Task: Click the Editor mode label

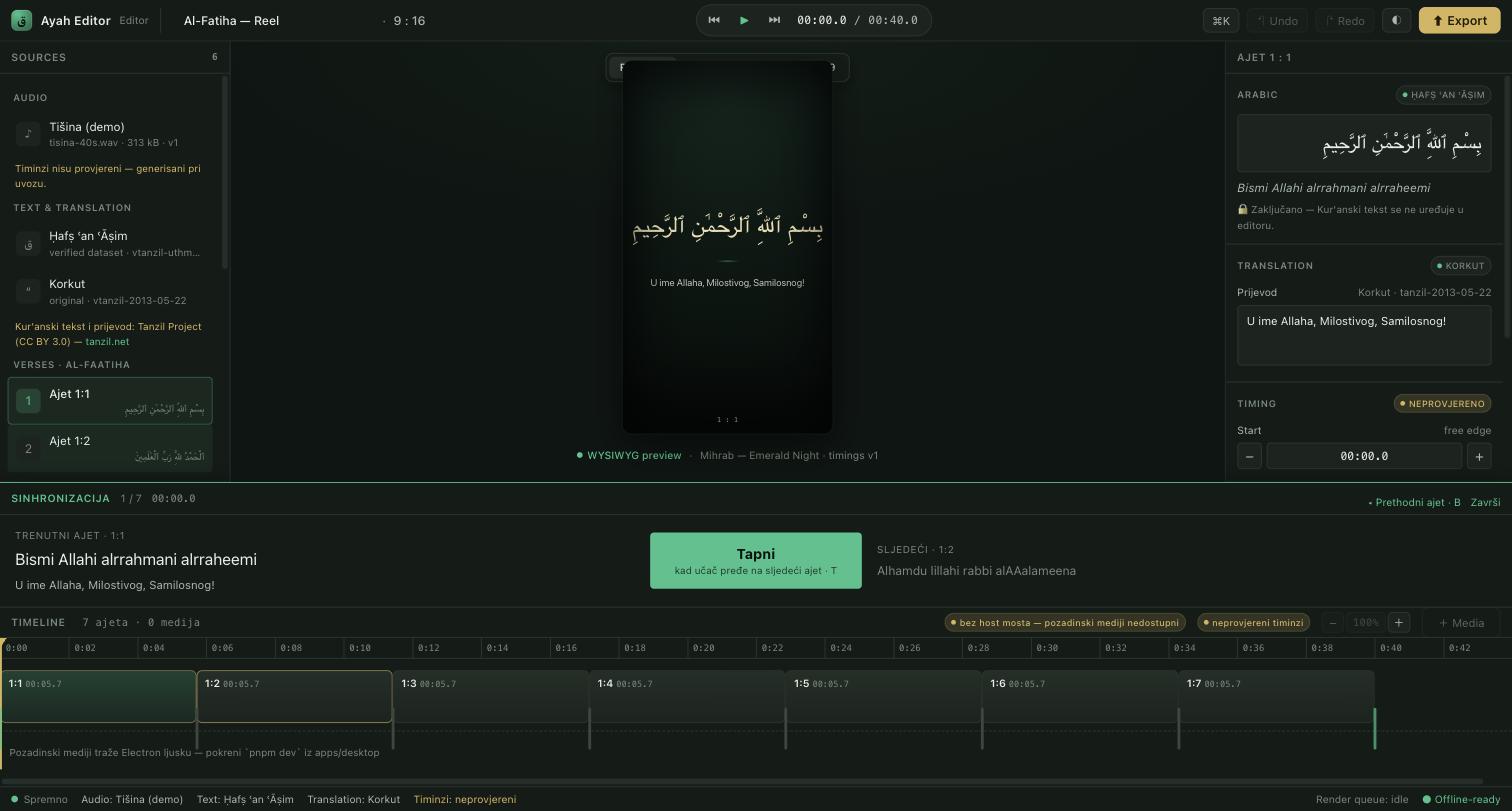Action: pos(134,20)
